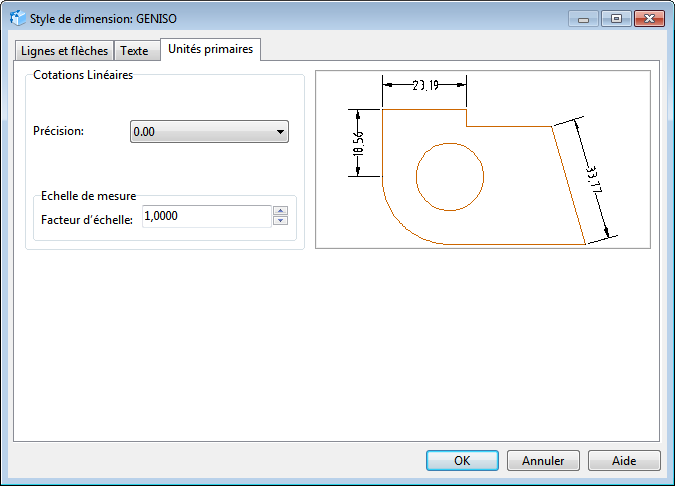675x486 pixels.
Task: Click the arrow of the Précision combo box
Action: tap(280, 132)
